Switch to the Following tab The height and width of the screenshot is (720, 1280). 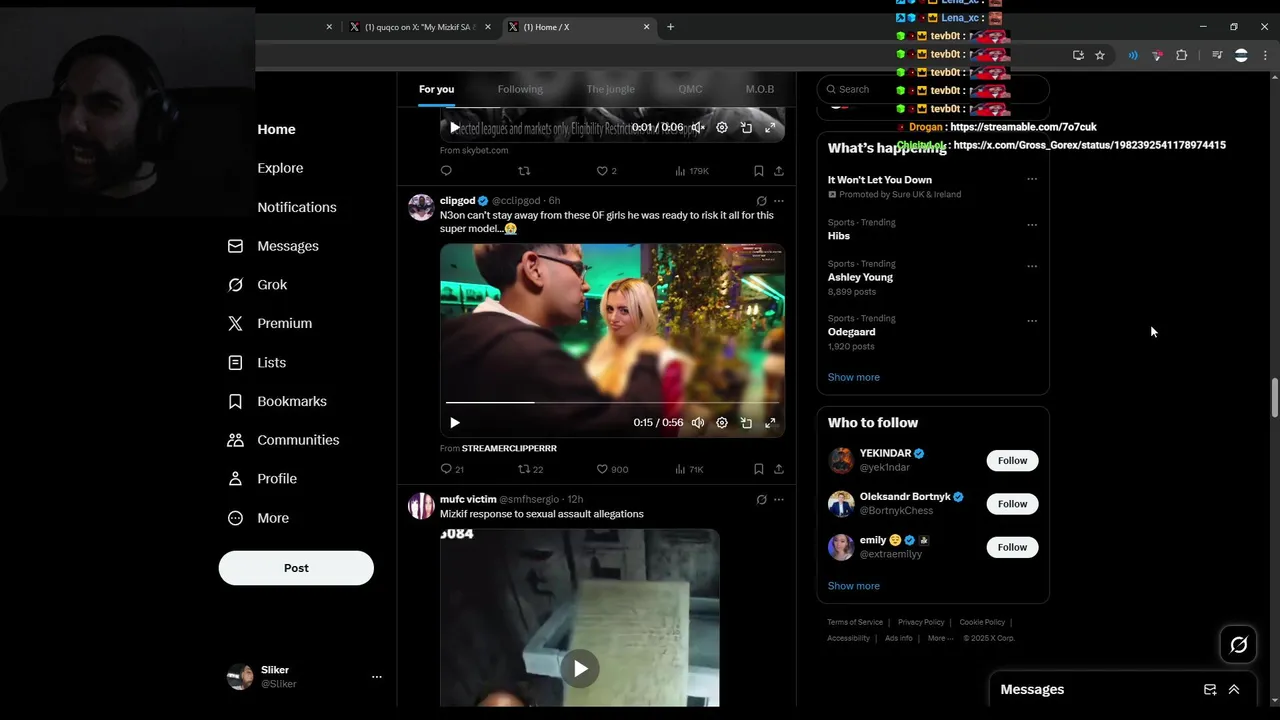[520, 89]
